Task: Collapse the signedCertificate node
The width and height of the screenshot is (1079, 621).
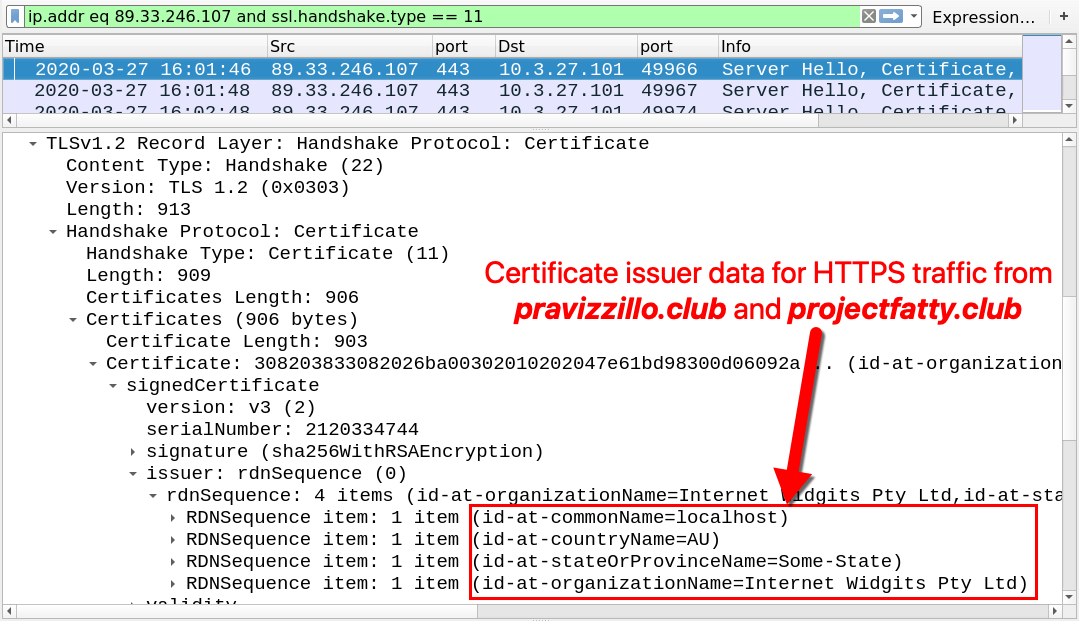Action: (112, 386)
